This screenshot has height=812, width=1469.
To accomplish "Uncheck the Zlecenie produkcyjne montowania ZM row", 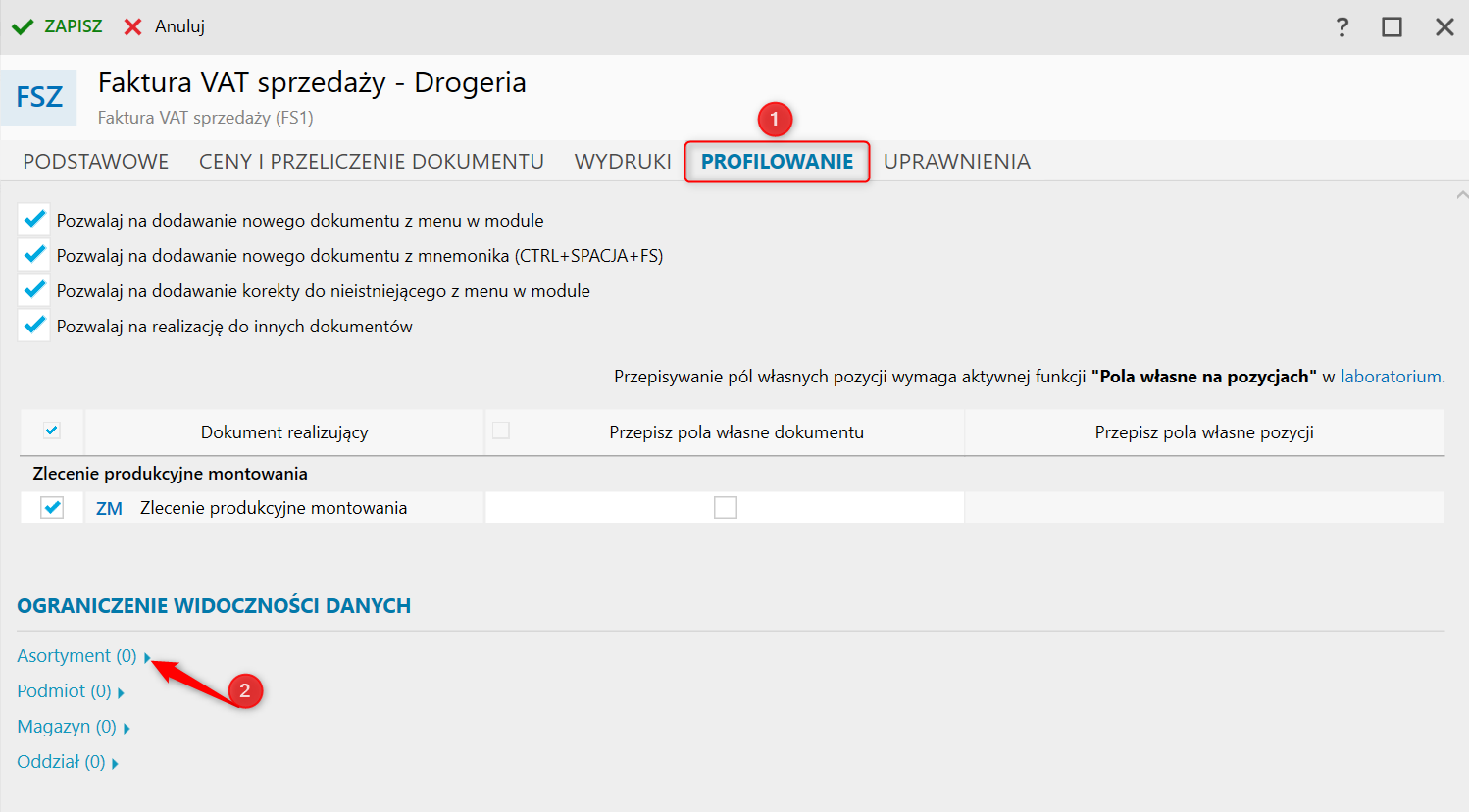I will [x=52, y=508].
